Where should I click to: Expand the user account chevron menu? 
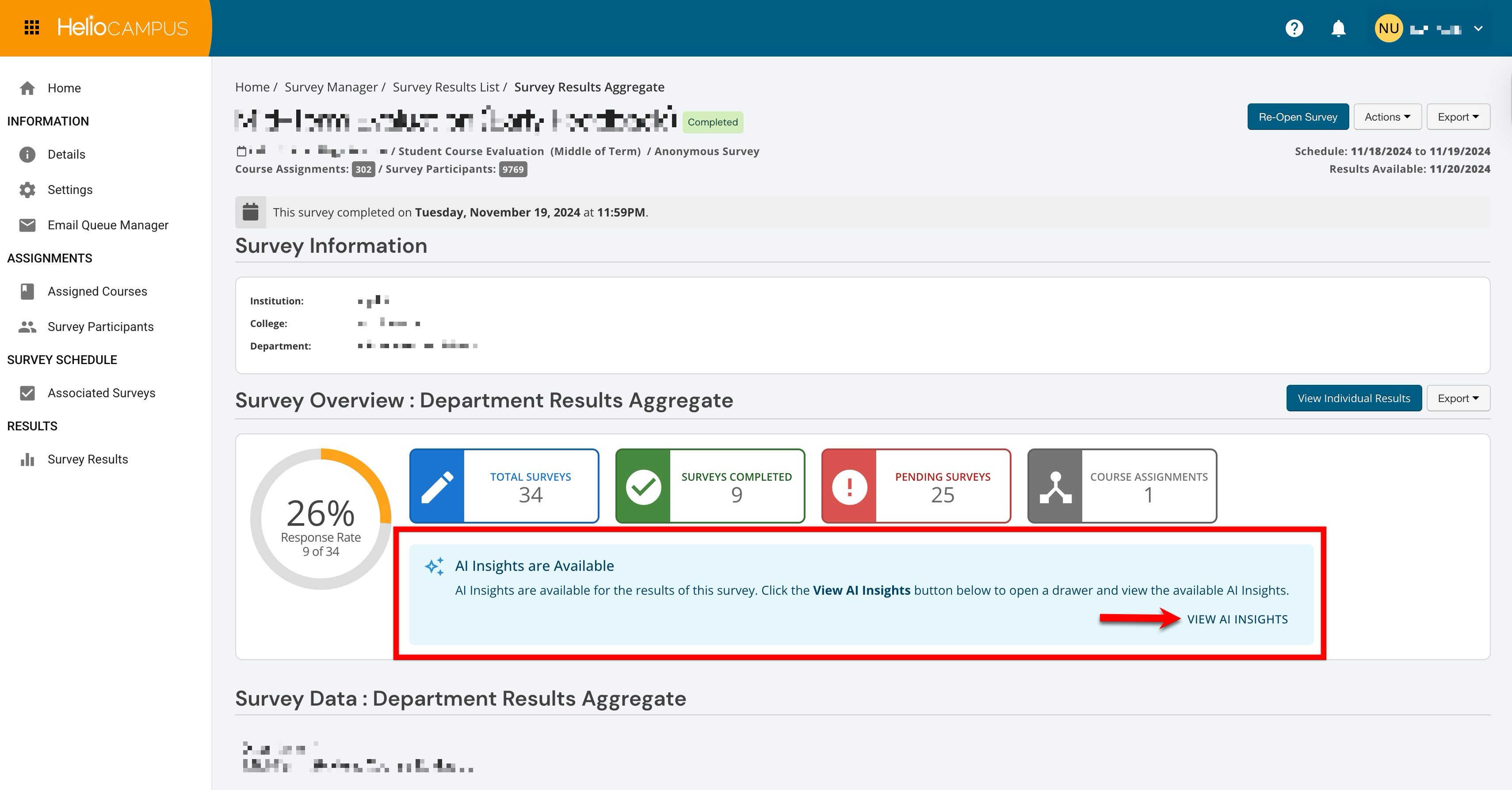(x=1478, y=28)
